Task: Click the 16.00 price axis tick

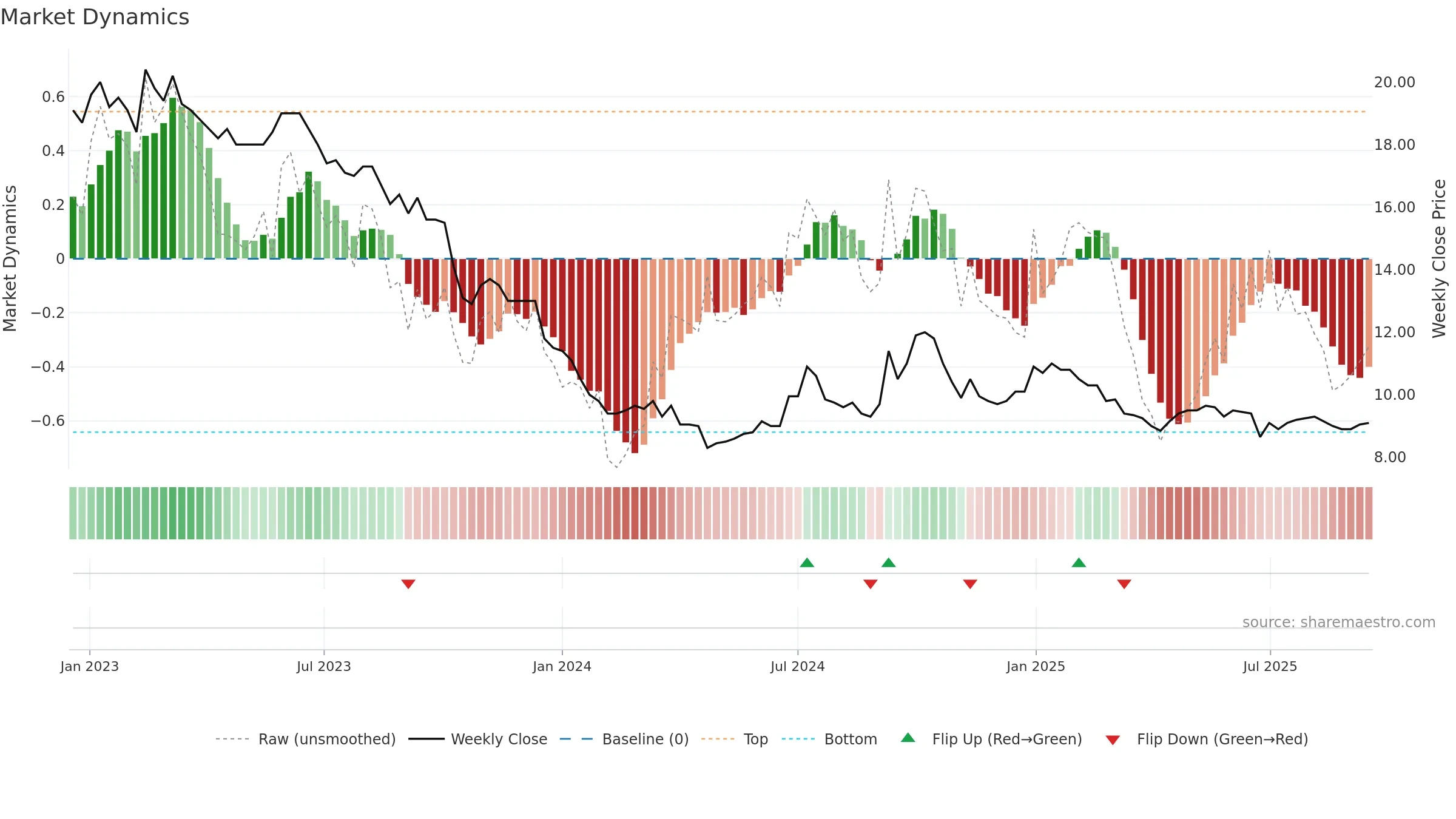Action: pos(1395,207)
